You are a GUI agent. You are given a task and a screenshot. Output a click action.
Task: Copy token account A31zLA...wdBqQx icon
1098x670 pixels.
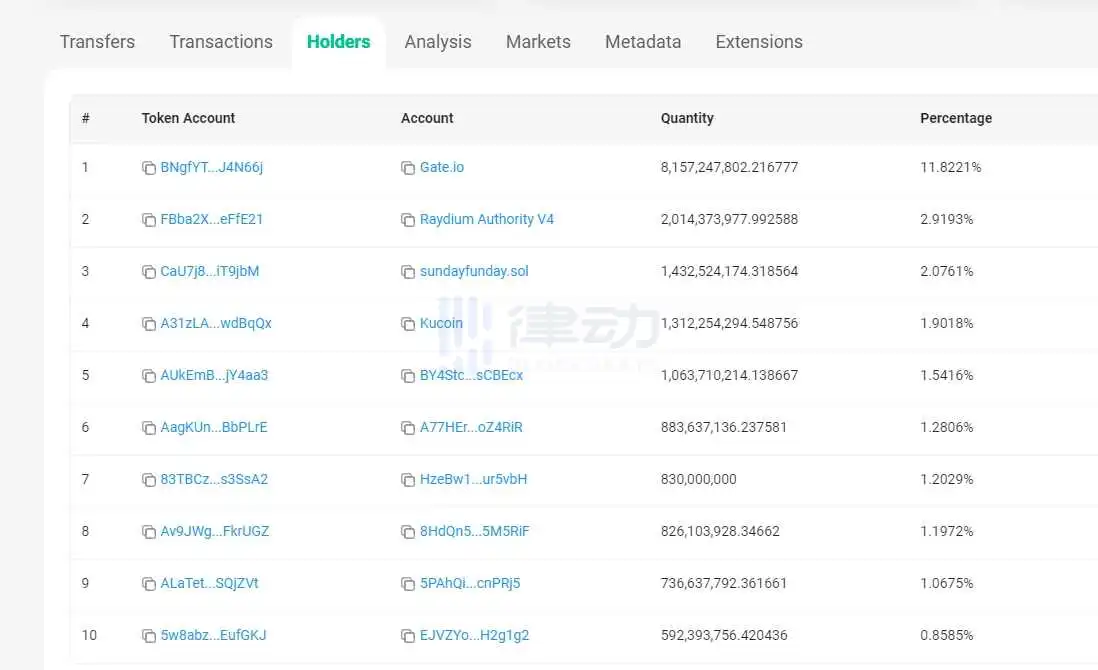[x=148, y=323]
